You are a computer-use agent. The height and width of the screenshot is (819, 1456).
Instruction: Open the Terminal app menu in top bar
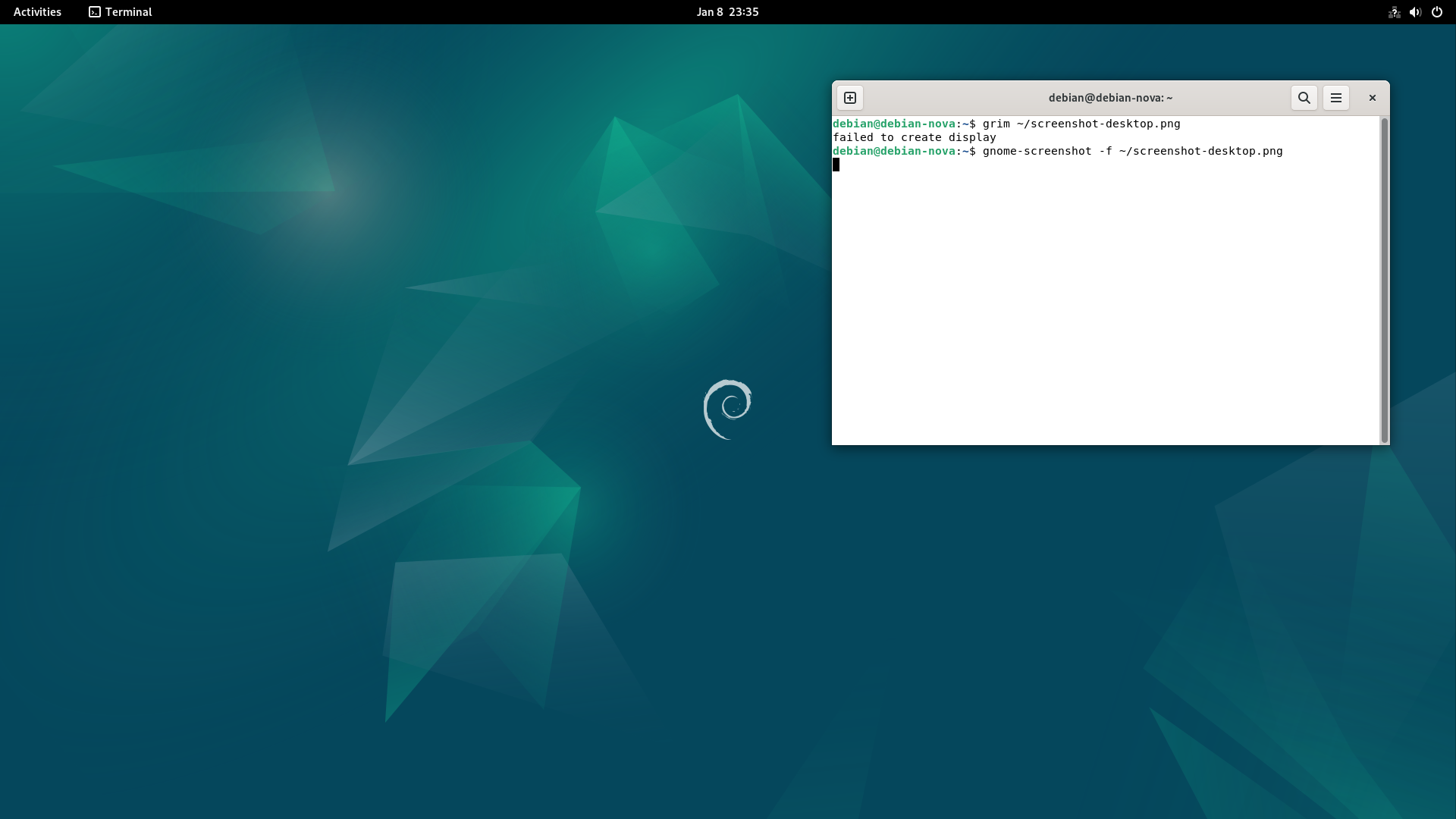coord(121,12)
